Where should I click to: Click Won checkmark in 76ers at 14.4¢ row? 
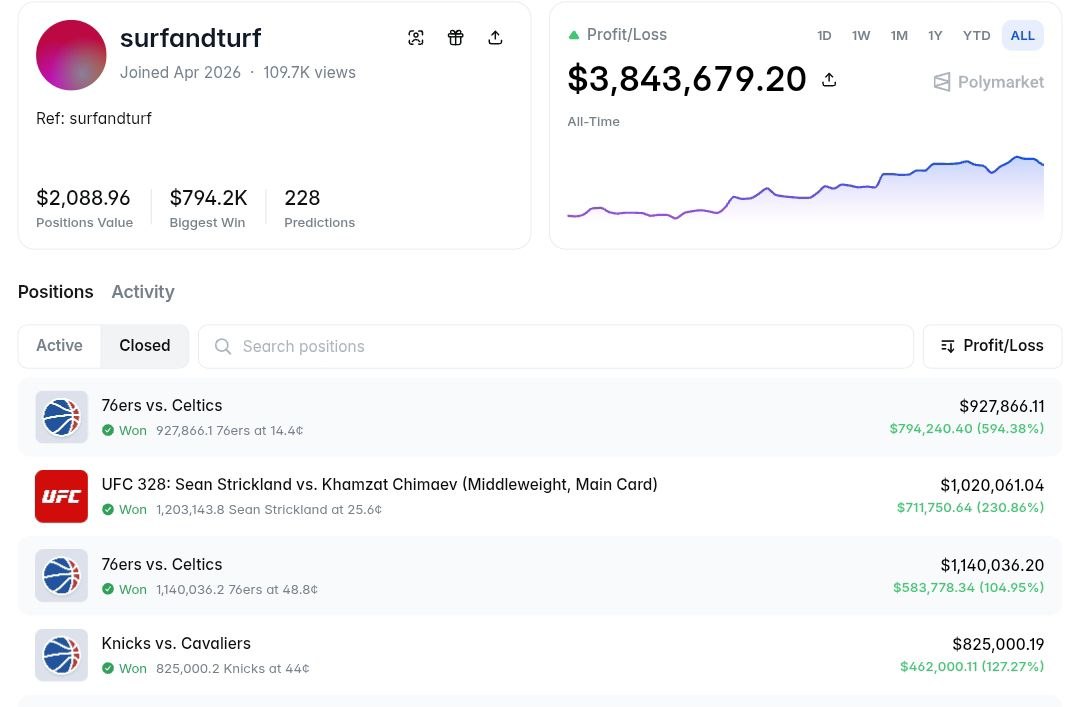click(107, 431)
